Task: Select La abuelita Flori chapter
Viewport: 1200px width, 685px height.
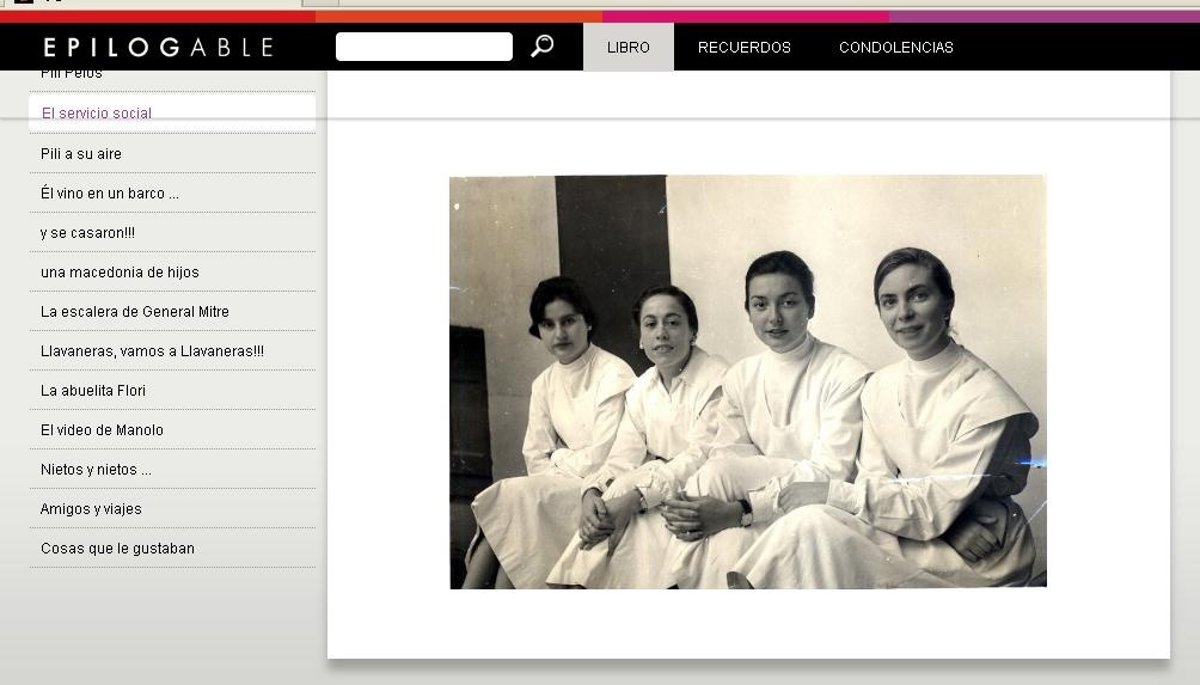Action: (93, 391)
